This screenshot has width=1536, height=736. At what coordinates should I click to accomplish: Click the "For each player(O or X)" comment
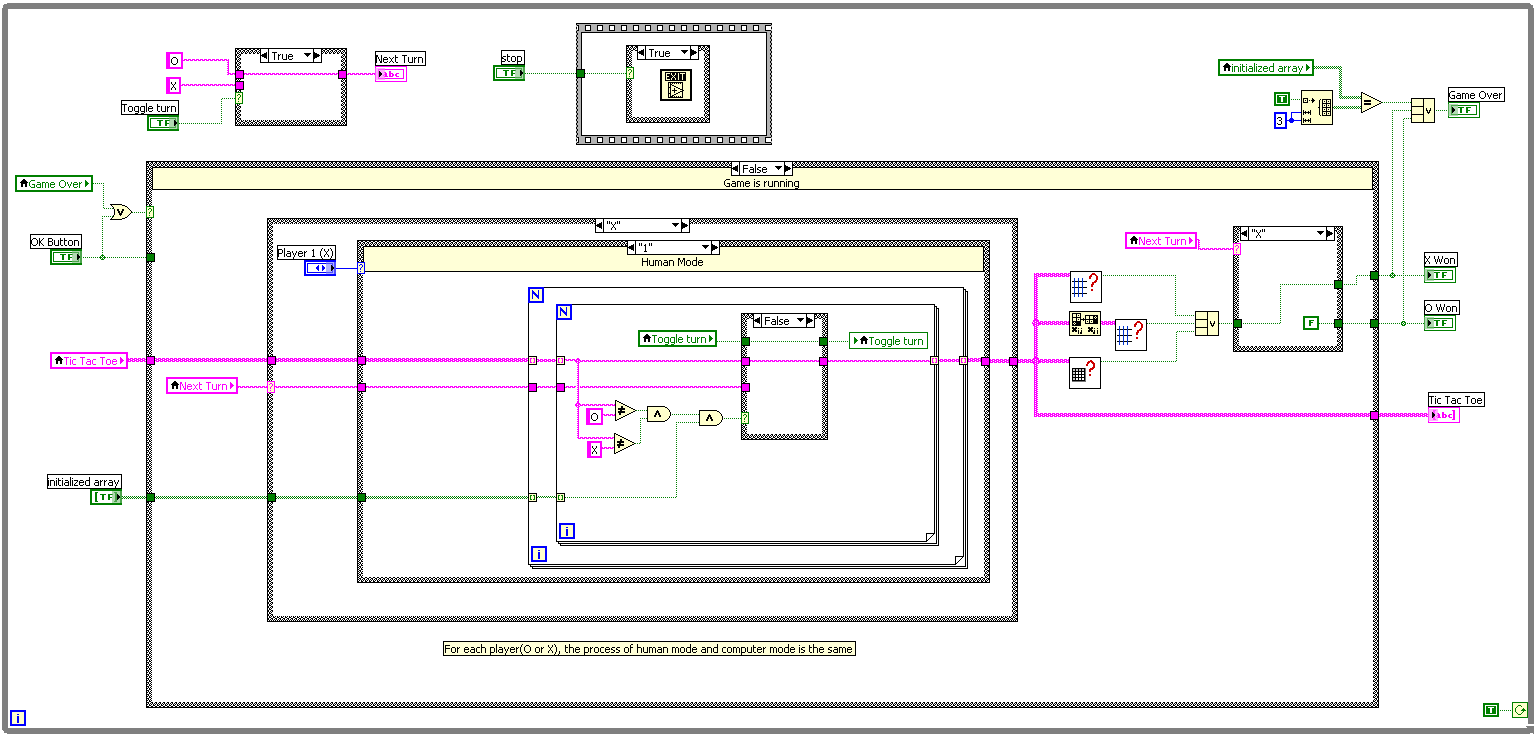(x=650, y=649)
